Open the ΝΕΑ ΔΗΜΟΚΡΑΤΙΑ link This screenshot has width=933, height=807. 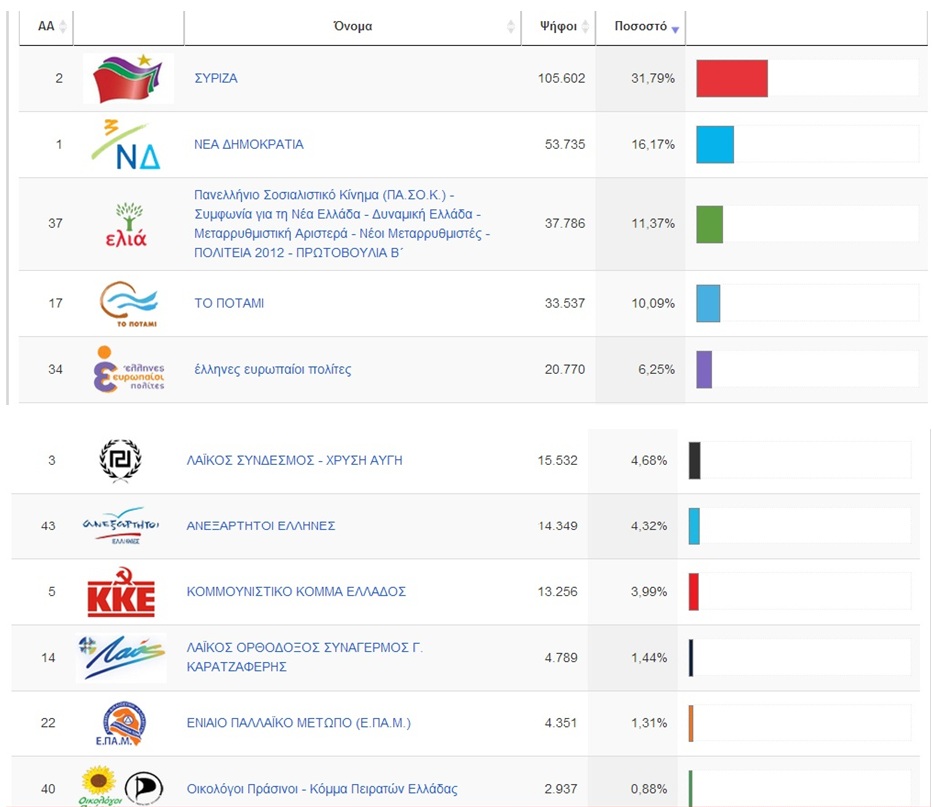[248, 144]
